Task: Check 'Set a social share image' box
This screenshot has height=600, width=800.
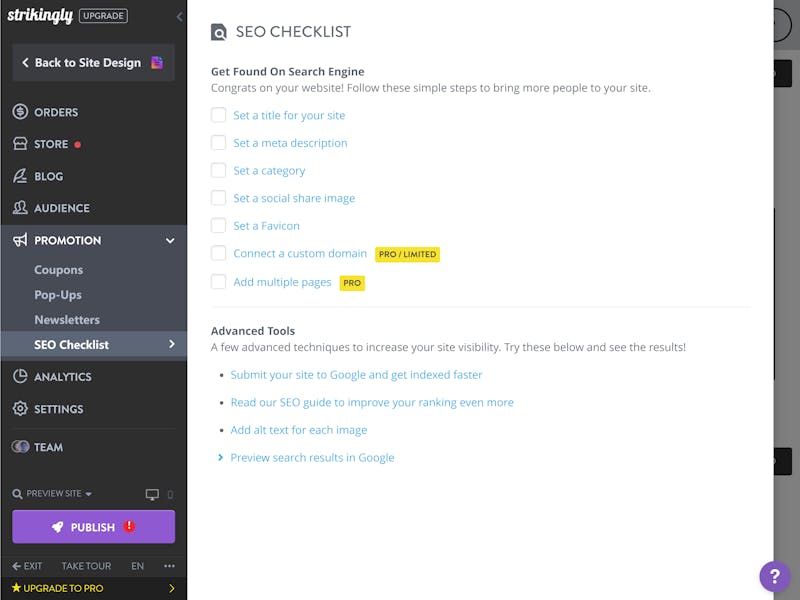Action: click(218, 197)
